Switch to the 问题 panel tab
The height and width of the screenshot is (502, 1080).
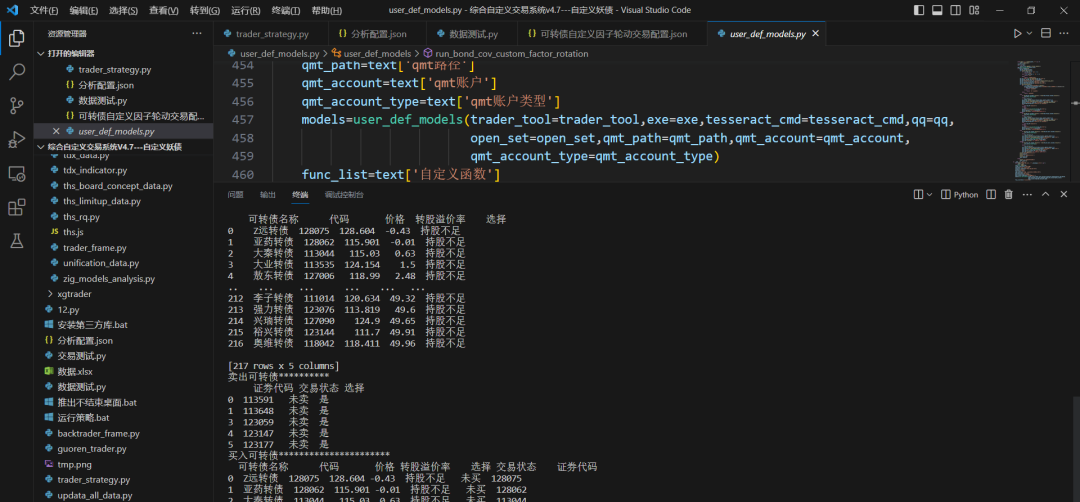pos(236,195)
